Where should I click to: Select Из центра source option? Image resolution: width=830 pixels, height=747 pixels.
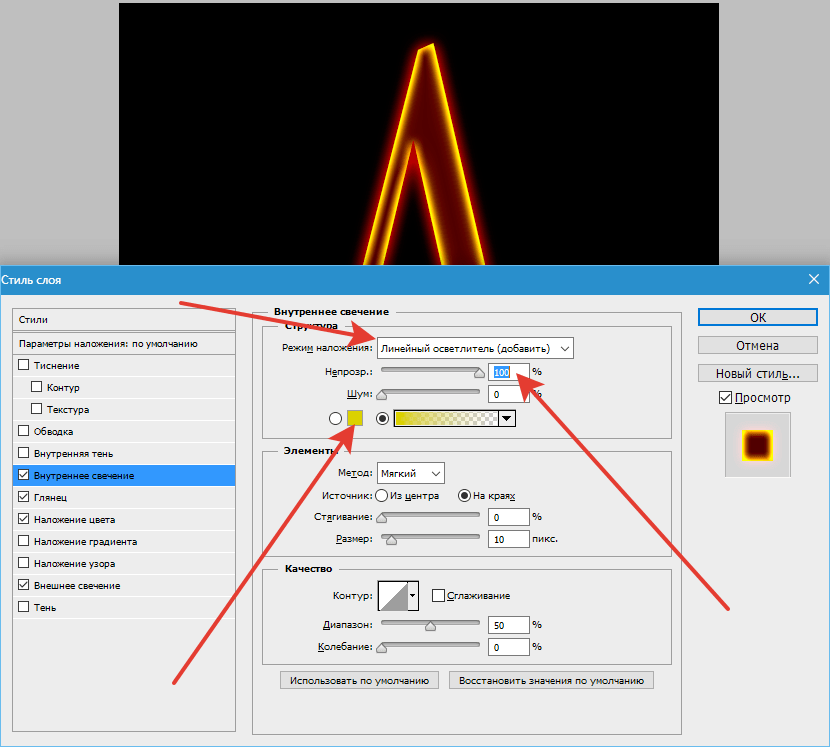pyautogui.click(x=382, y=495)
